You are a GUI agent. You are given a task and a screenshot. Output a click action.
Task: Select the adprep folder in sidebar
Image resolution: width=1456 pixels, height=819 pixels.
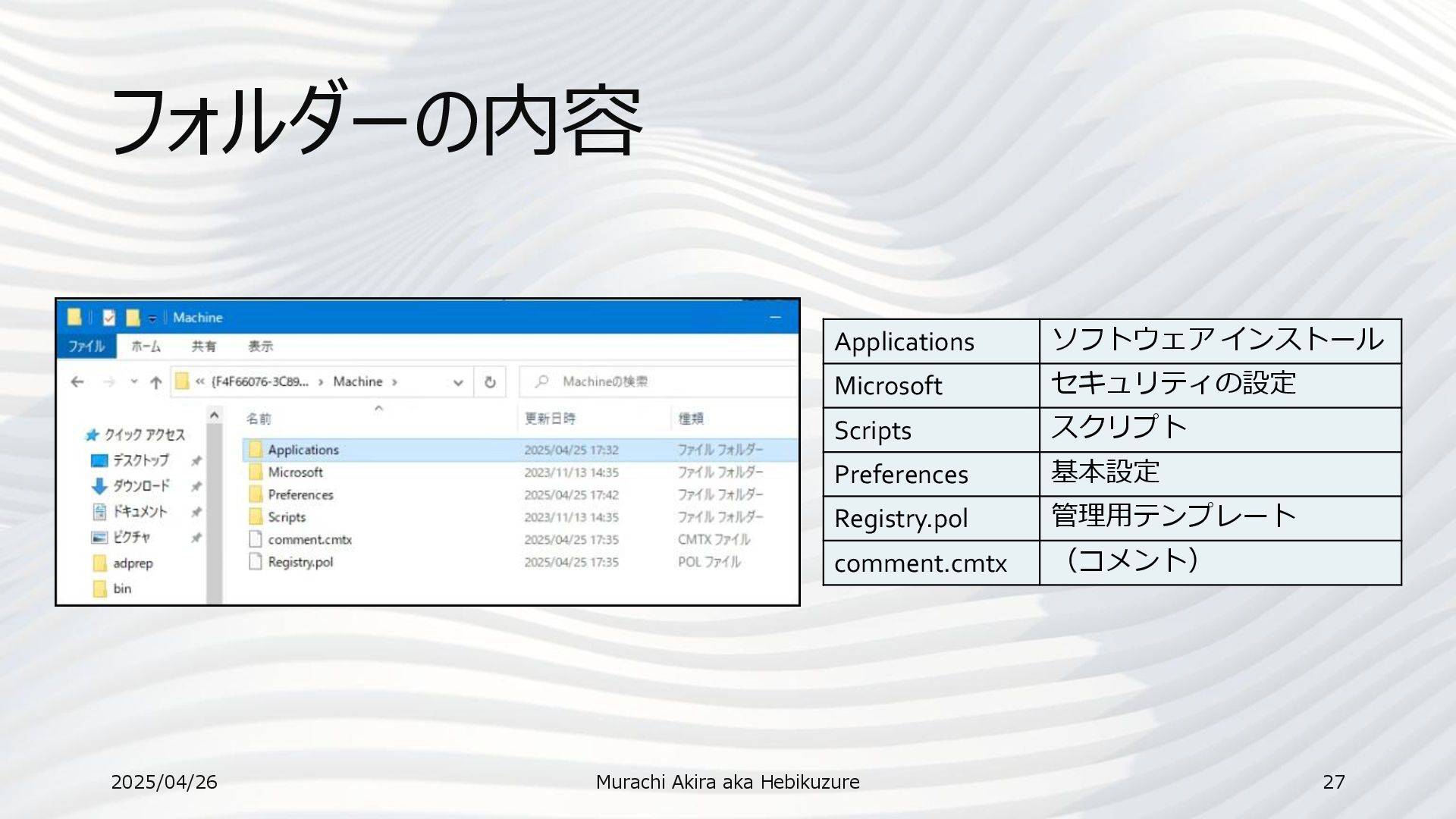(133, 563)
